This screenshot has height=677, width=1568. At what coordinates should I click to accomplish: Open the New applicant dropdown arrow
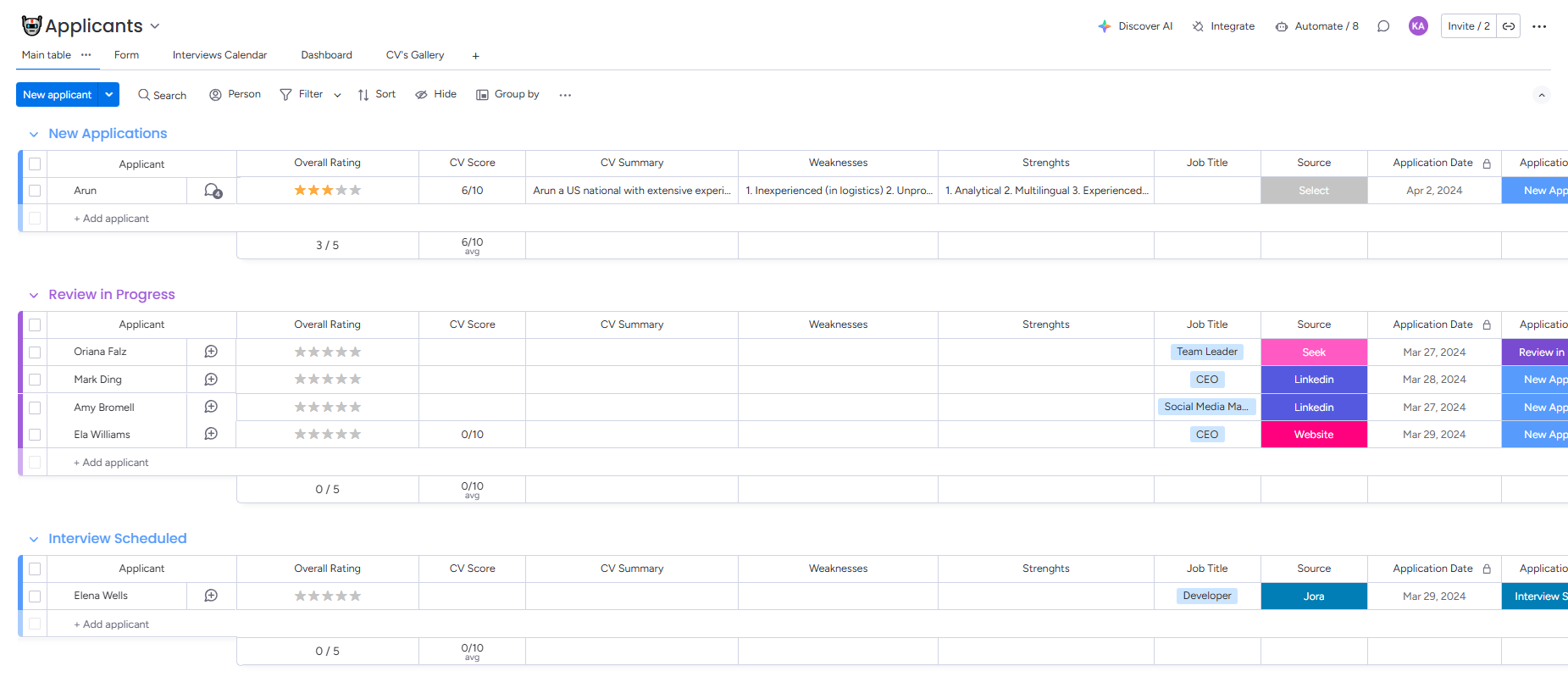(109, 95)
